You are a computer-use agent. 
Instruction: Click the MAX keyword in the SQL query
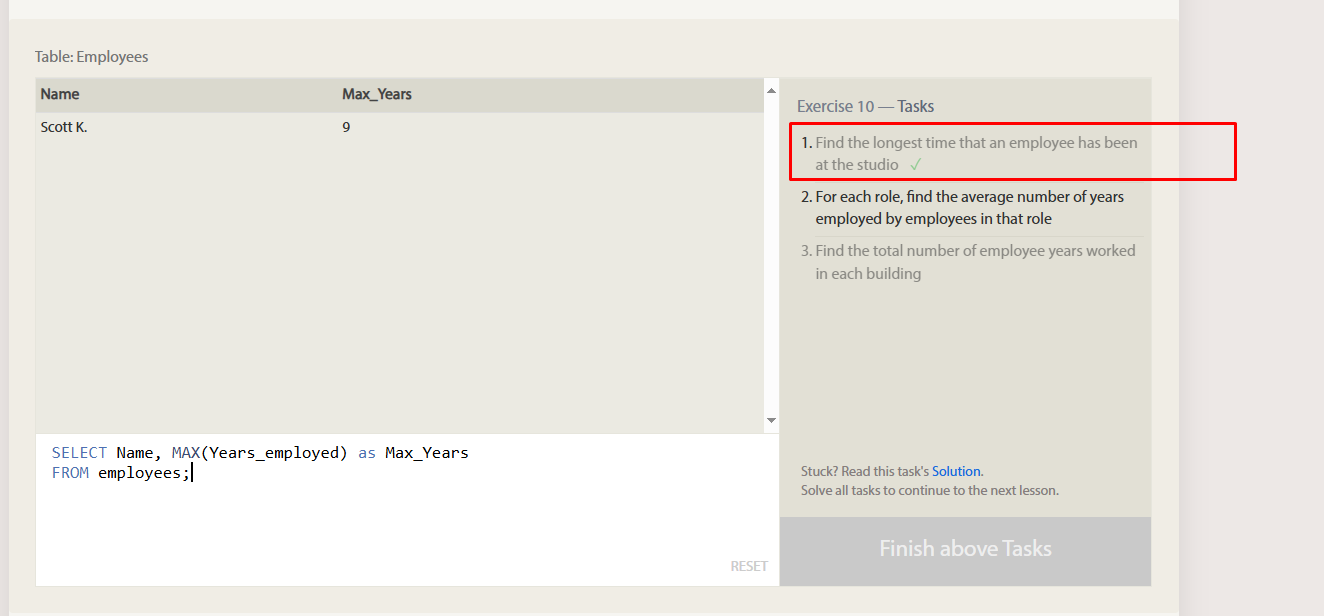[186, 453]
